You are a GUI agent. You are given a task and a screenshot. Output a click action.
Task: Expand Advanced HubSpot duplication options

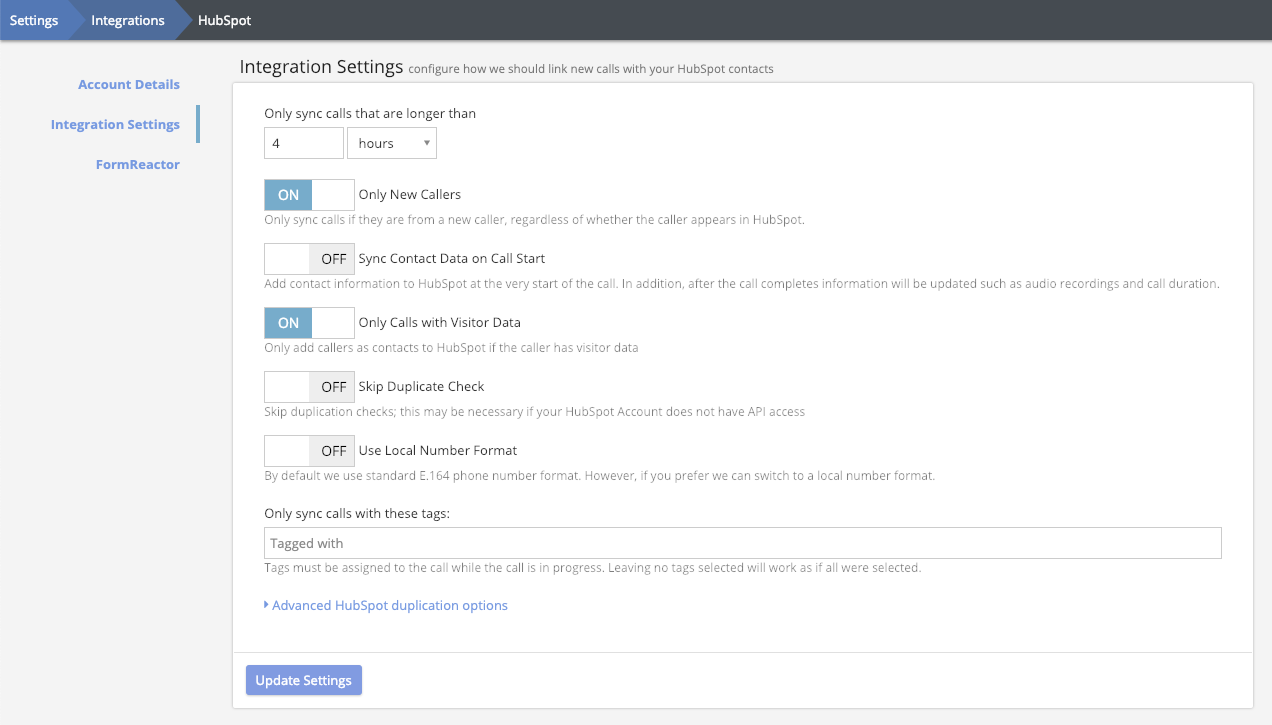coord(389,606)
